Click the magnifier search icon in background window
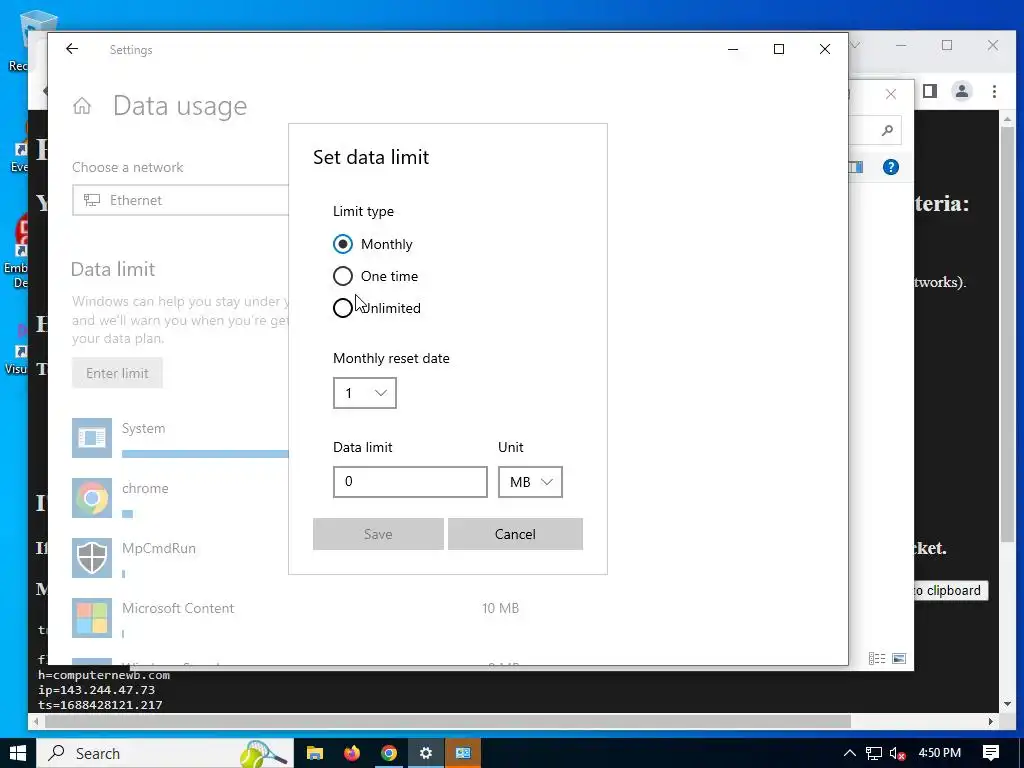The image size is (1024, 768). click(x=887, y=131)
